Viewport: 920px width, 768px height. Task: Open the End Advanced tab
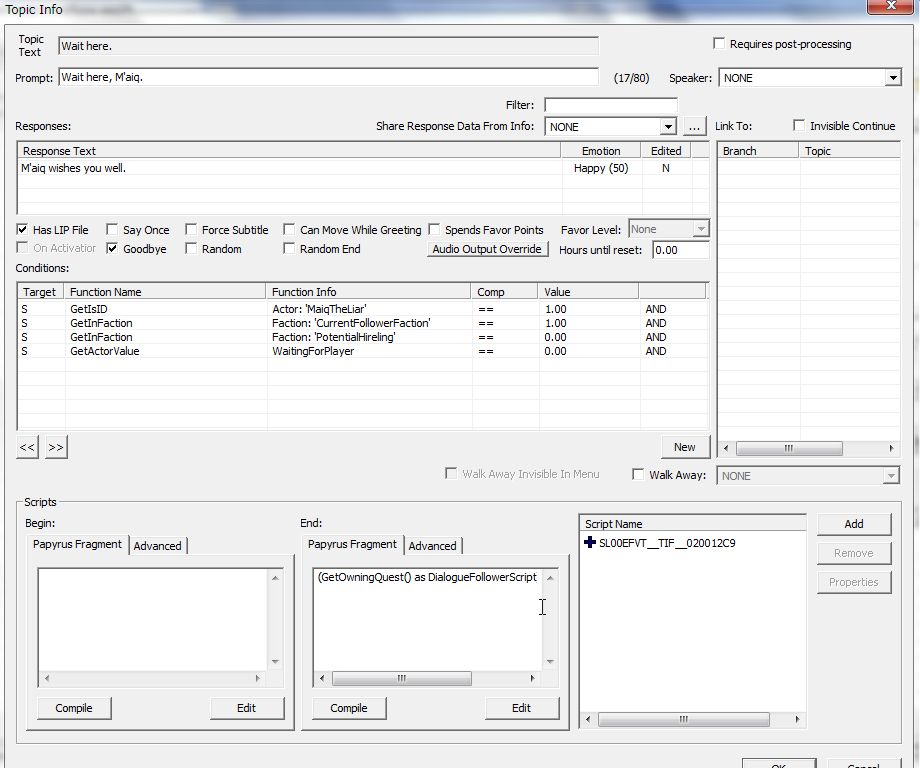pos(432,546)
